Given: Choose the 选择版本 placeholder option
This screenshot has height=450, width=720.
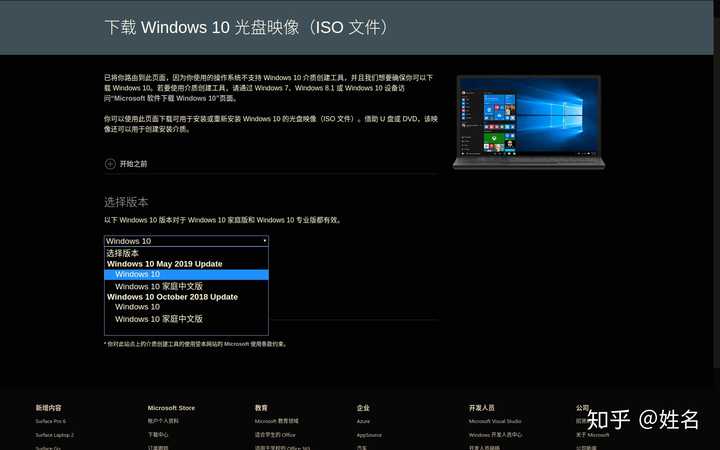Looking at the screenshot, I should tap(186, 253).
